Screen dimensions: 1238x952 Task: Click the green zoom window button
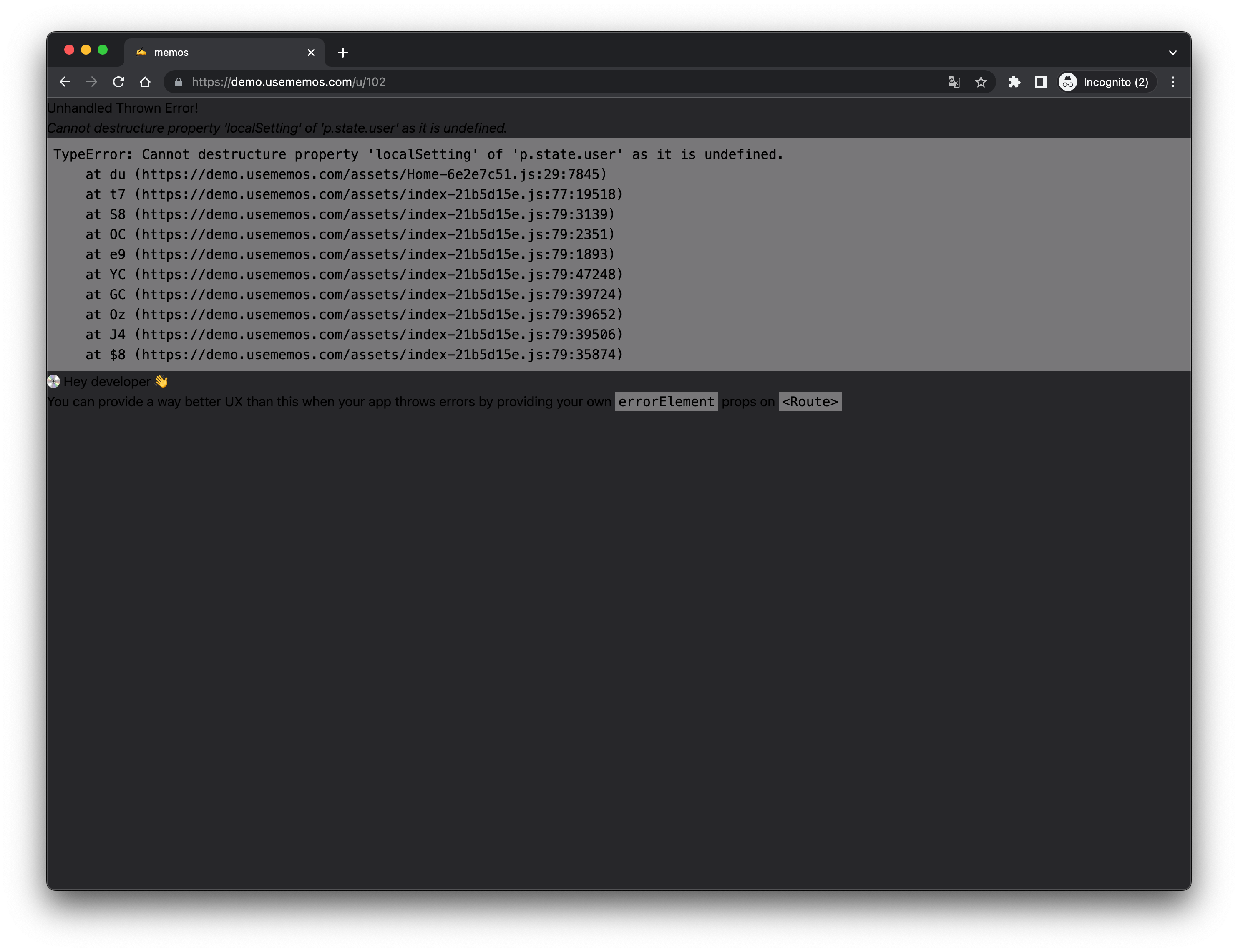click(103, 50)
